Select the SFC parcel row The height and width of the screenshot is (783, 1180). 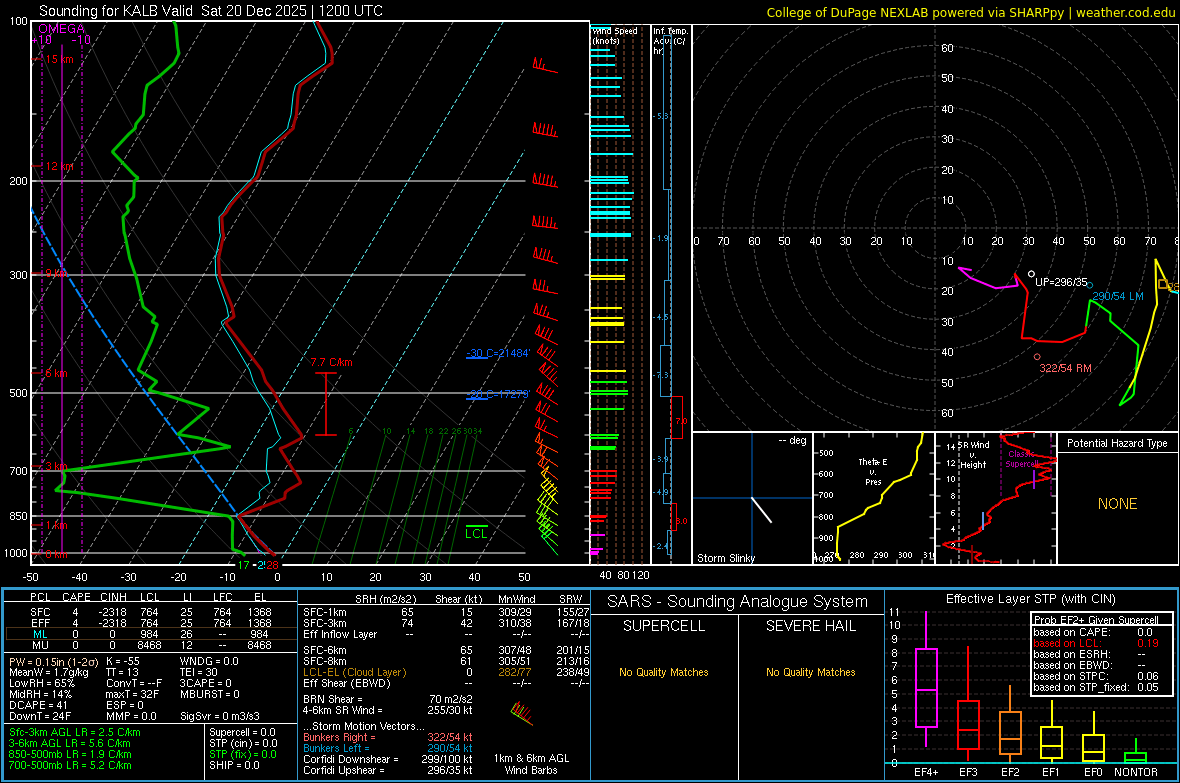[x=151, y=612]
